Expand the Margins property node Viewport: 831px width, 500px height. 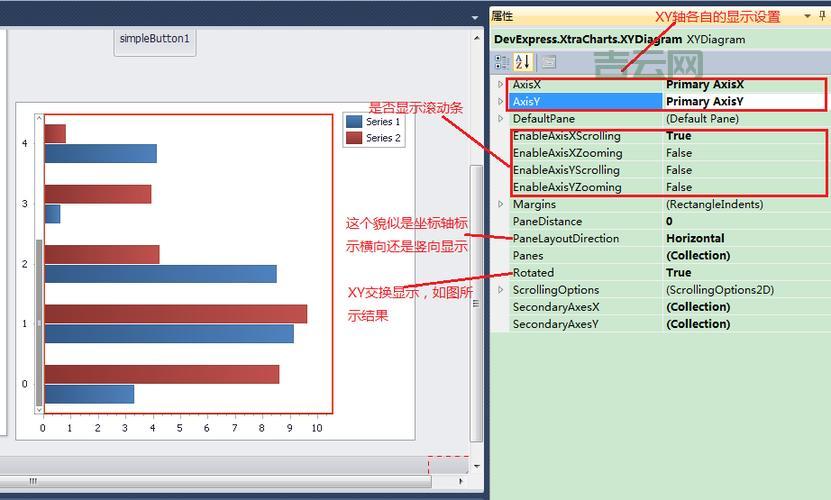pyautogui.click(x=501, y=204)
